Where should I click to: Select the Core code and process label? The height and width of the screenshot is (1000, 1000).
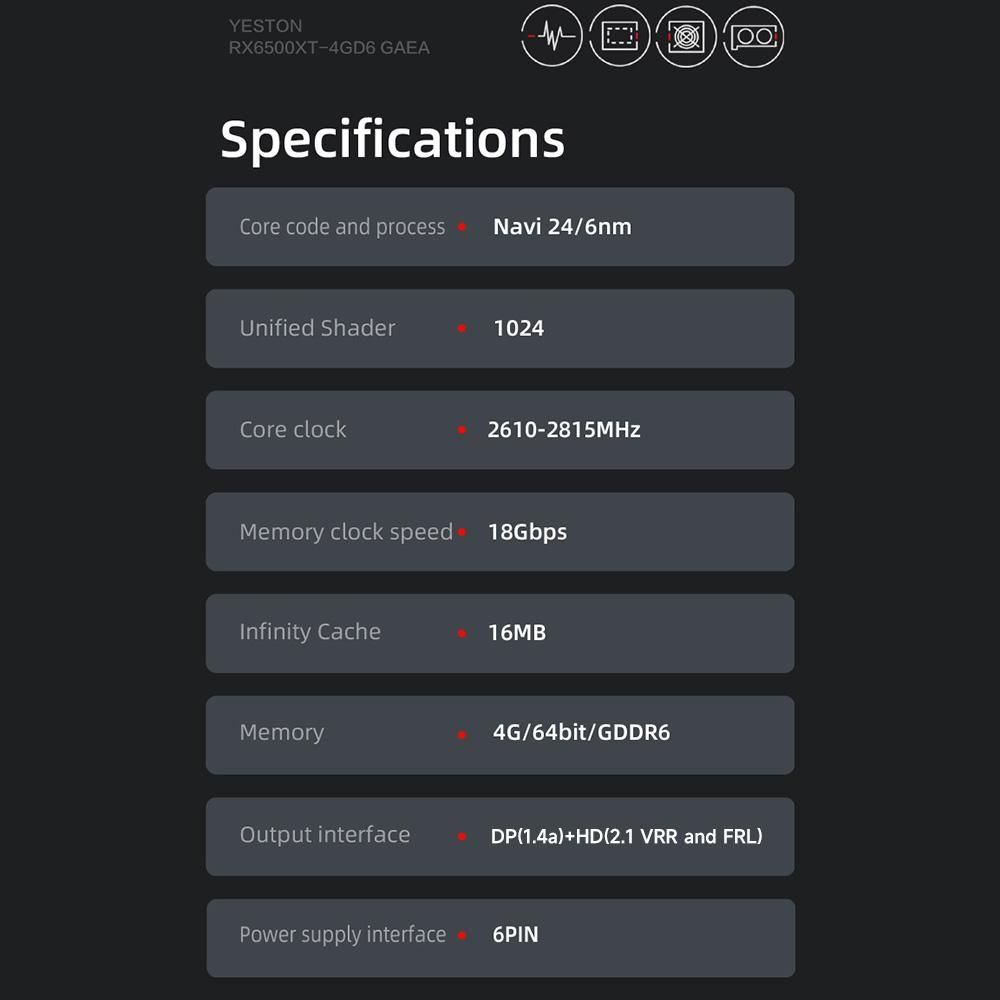(x=342, y=227)
